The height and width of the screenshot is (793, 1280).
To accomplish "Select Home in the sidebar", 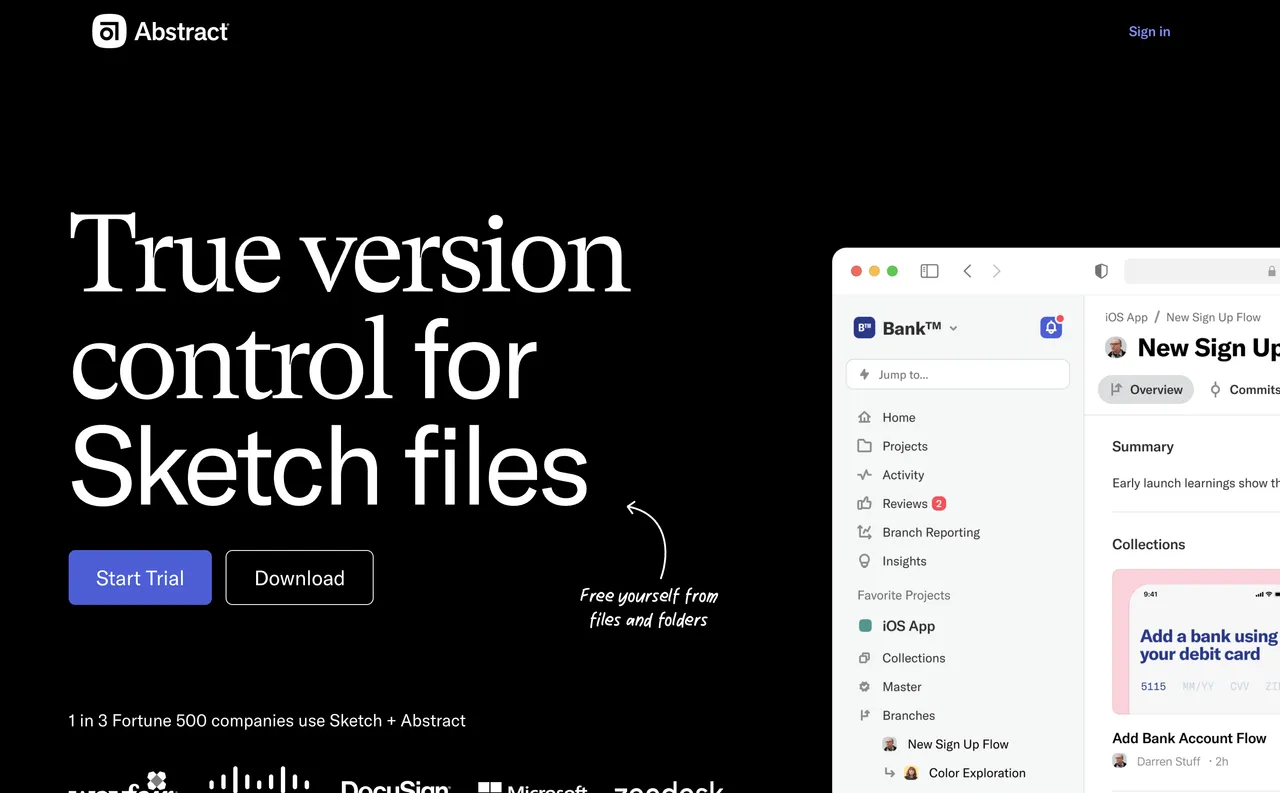I will (x=864, y=417).
